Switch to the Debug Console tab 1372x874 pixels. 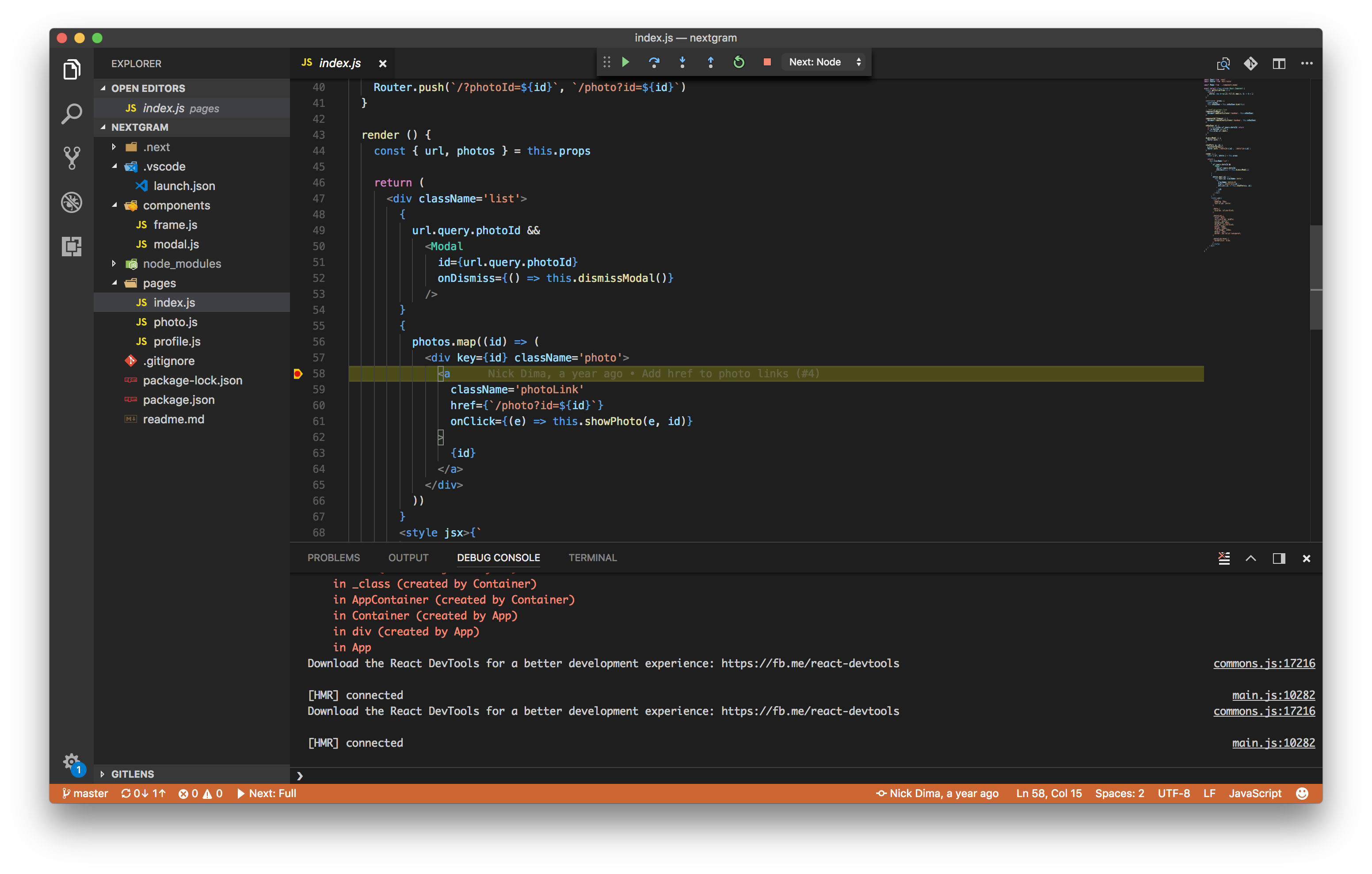pos(498,558)
